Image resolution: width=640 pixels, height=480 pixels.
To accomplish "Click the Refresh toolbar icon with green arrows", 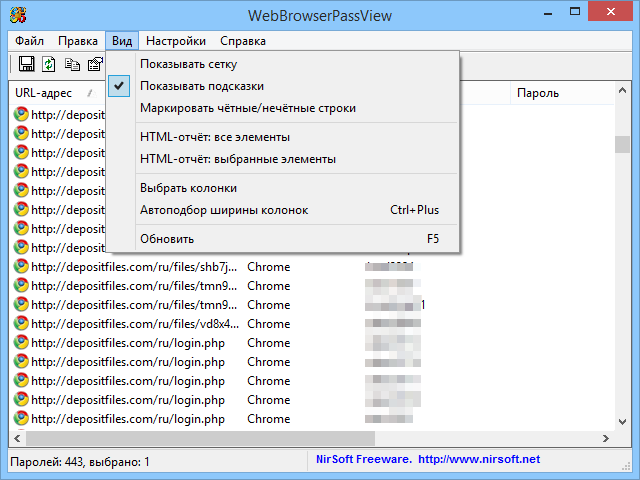I will pyautogui.click(x=49, y=64).
